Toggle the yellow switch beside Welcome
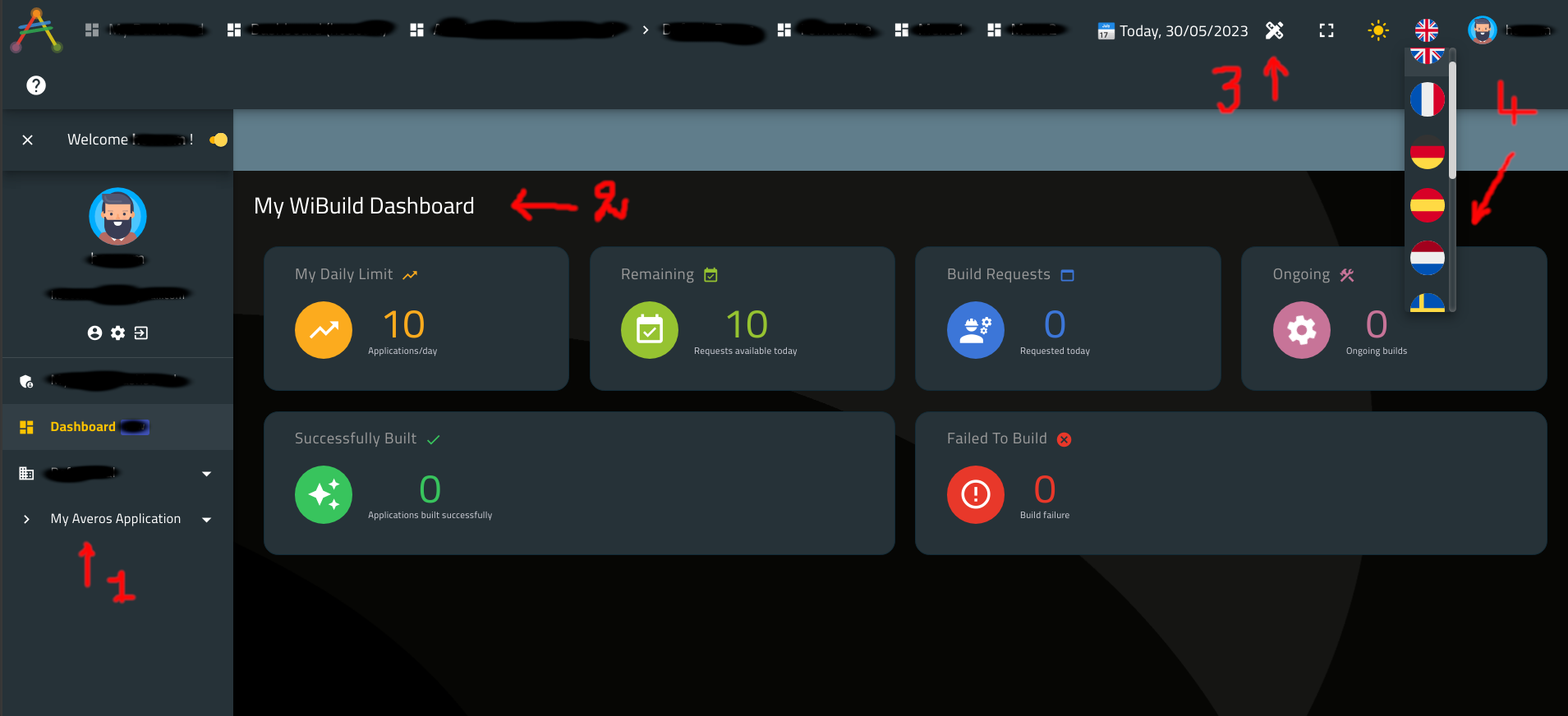The height and width of the screenshot is (716, 1568). tap(218, 140)
